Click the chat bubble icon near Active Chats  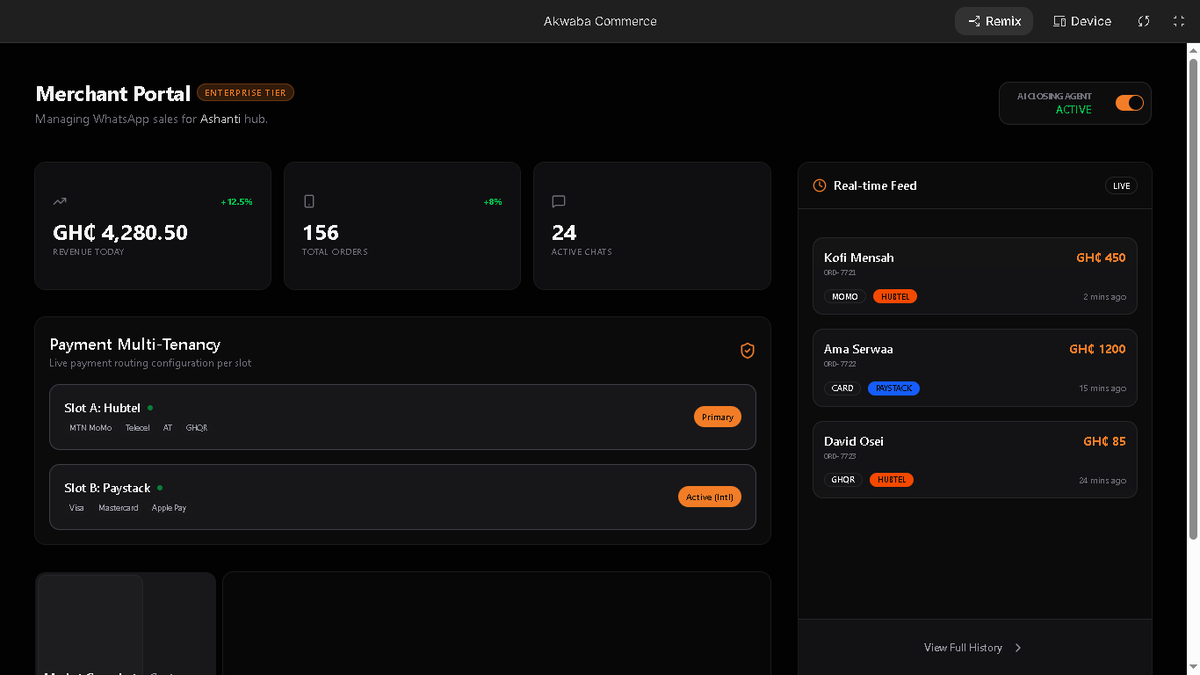coord(558,200)
